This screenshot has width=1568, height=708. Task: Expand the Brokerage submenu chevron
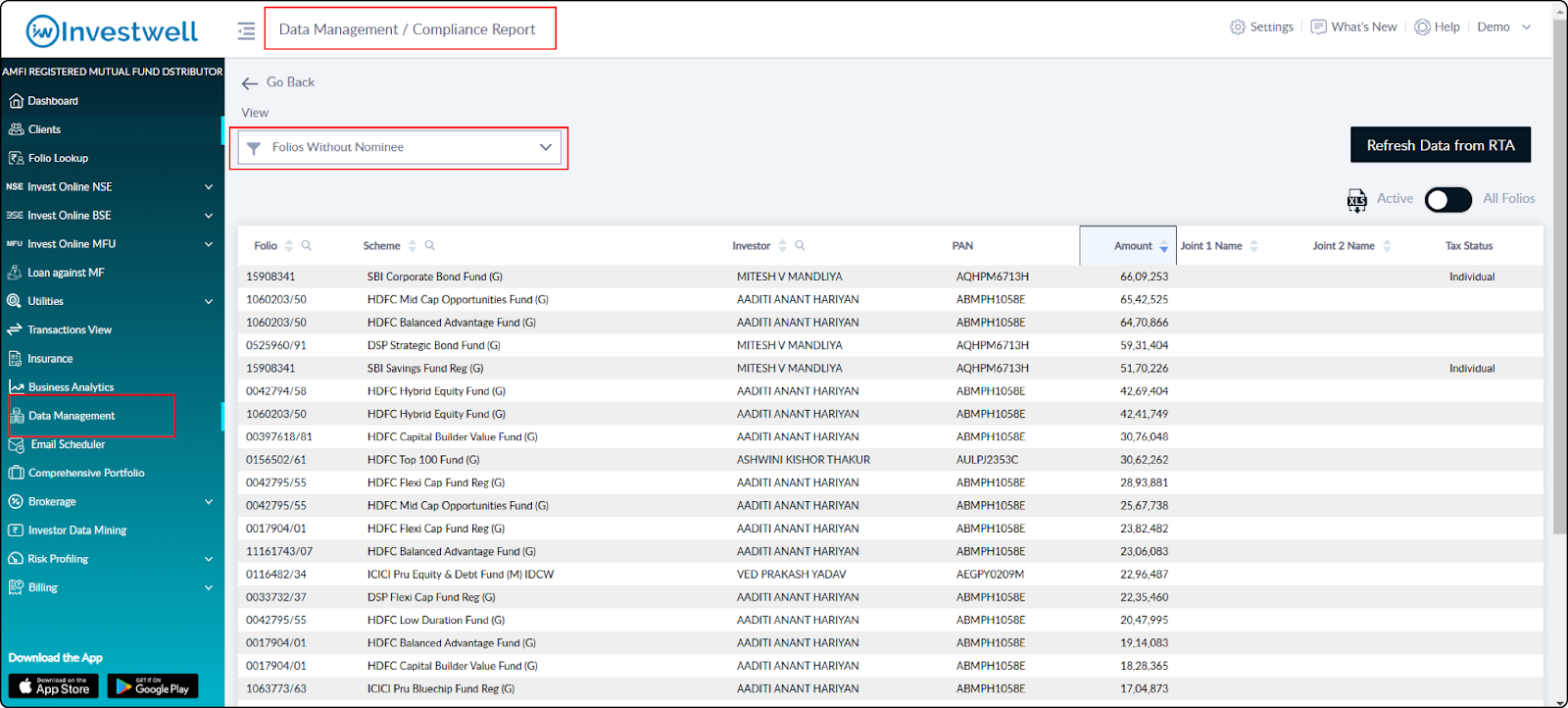tap(209, 502)
